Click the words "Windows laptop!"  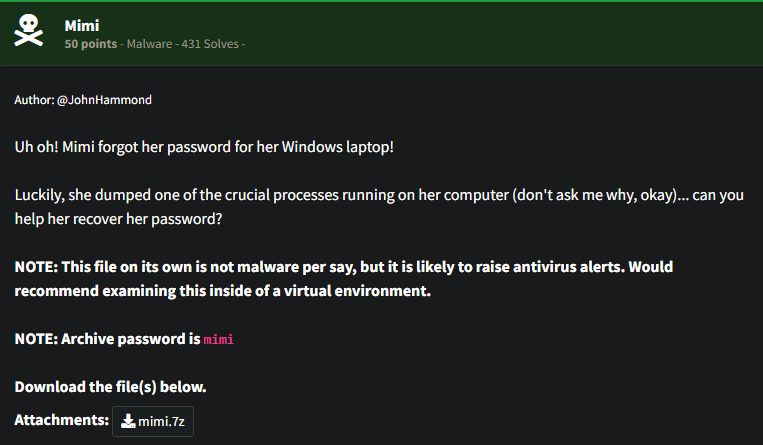(x=341, y=147)
